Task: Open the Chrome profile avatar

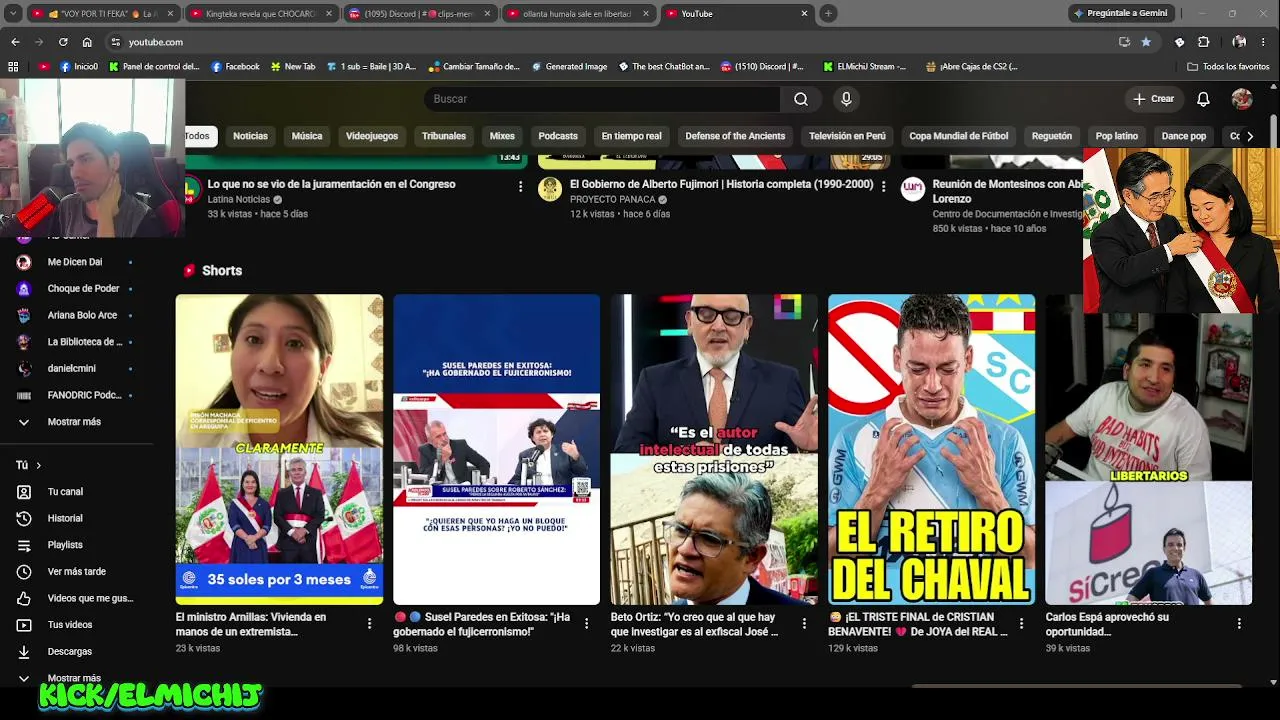Action: (1239, 42)
